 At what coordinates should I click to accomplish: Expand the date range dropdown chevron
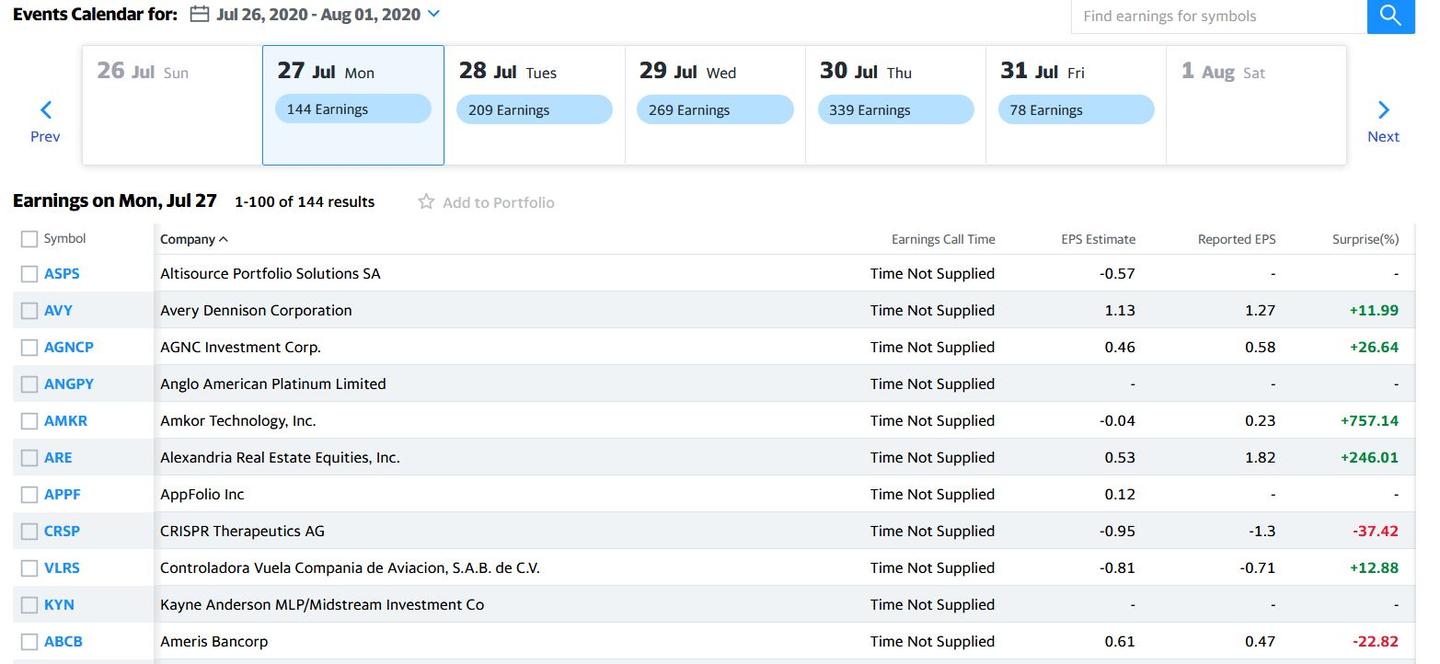[x=433, y=14]
